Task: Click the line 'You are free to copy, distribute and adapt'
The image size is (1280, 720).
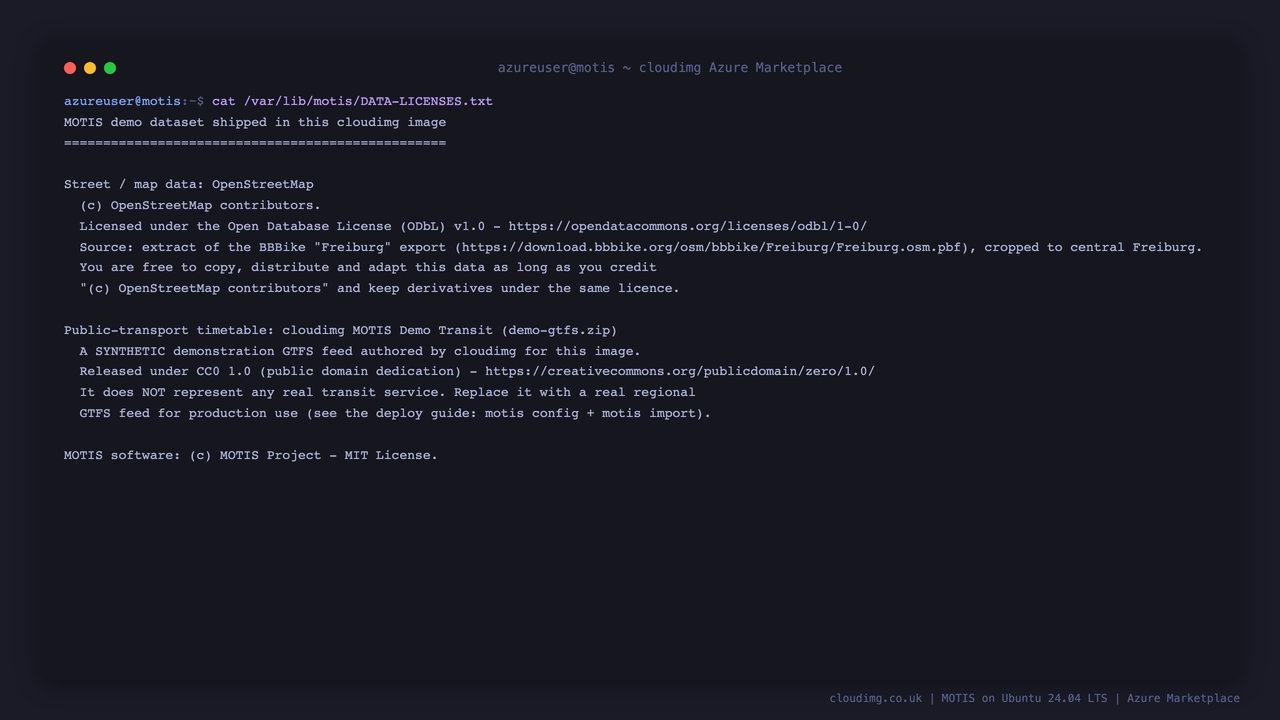Action: tap(368, 267)
